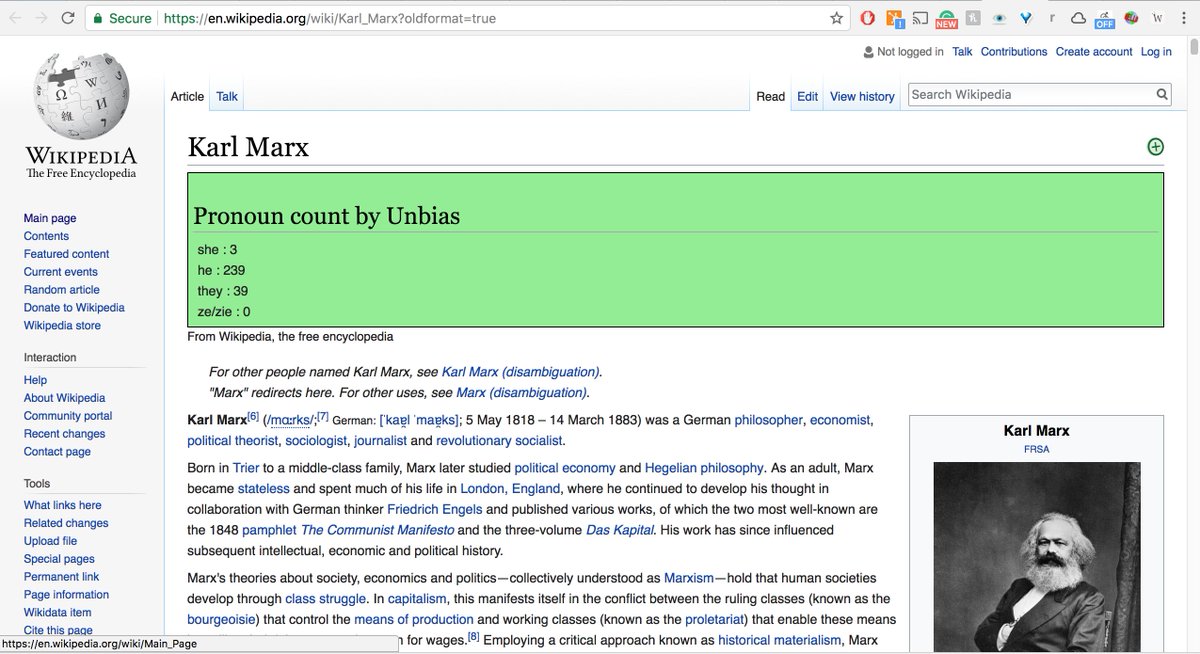Screen dimensions: 1200x654
Task: Select the Read tab
Action: tap(770, 97)
